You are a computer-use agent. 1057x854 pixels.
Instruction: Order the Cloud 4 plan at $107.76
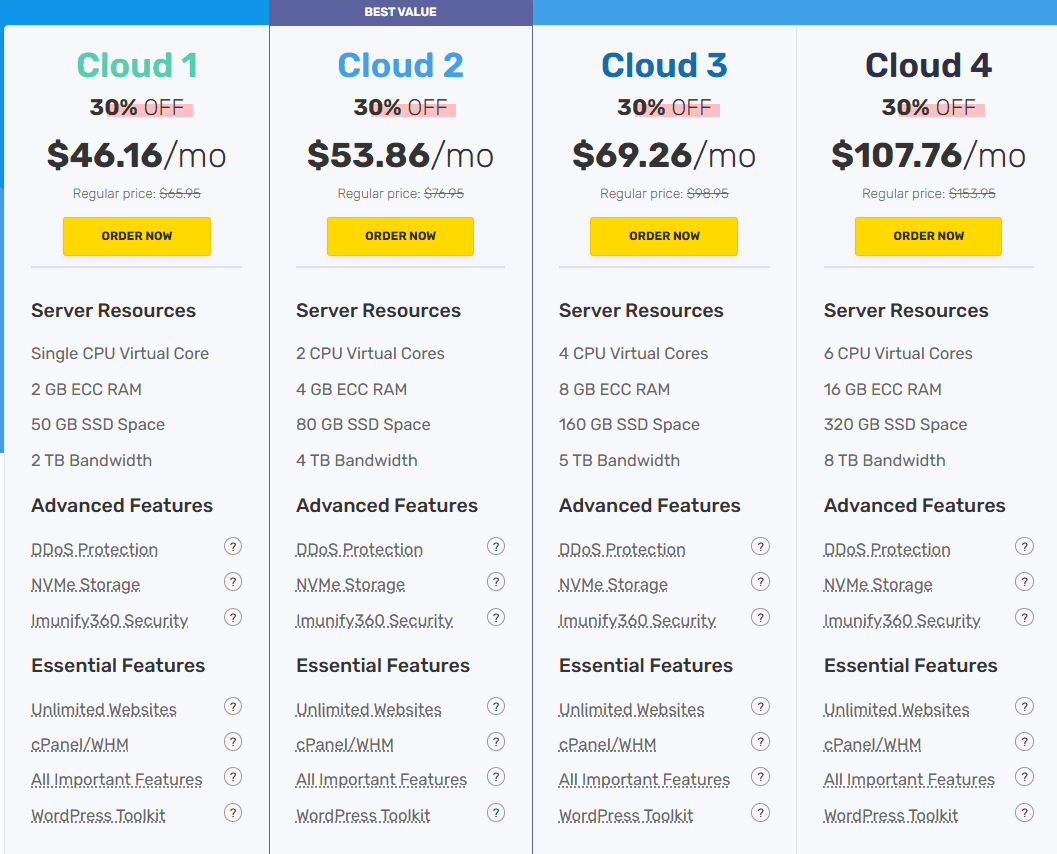[928, 236]
